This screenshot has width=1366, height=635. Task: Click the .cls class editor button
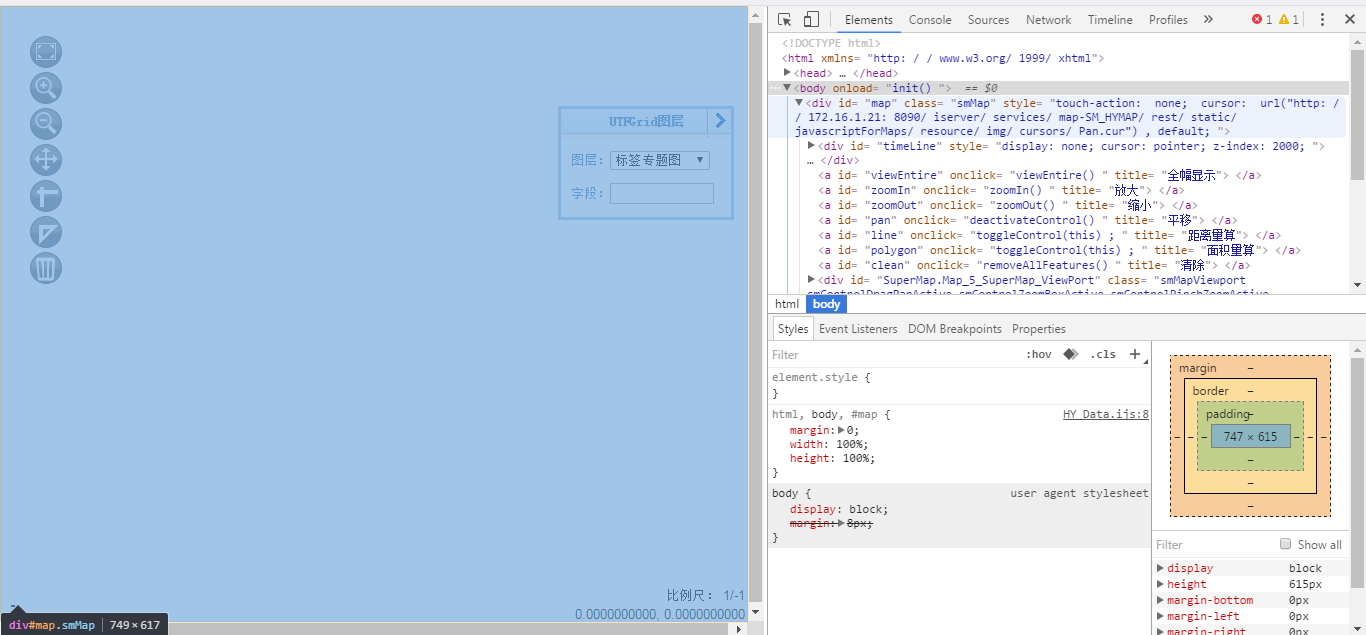click(1103, 354)
